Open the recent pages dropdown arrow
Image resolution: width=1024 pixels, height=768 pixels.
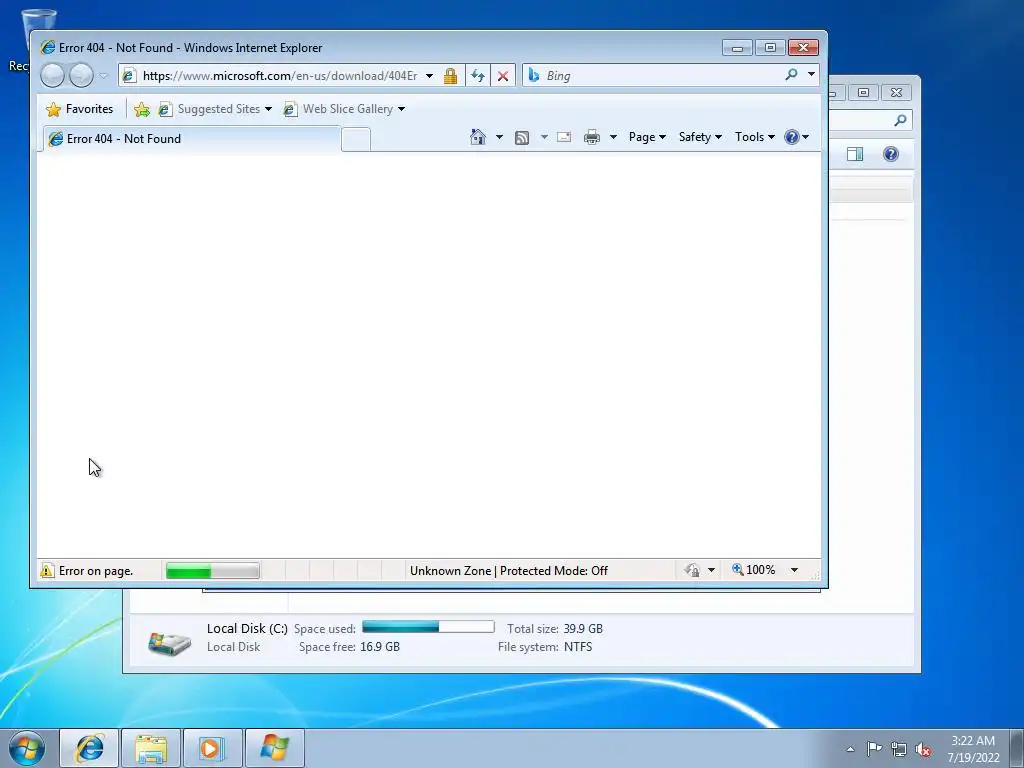103,76
